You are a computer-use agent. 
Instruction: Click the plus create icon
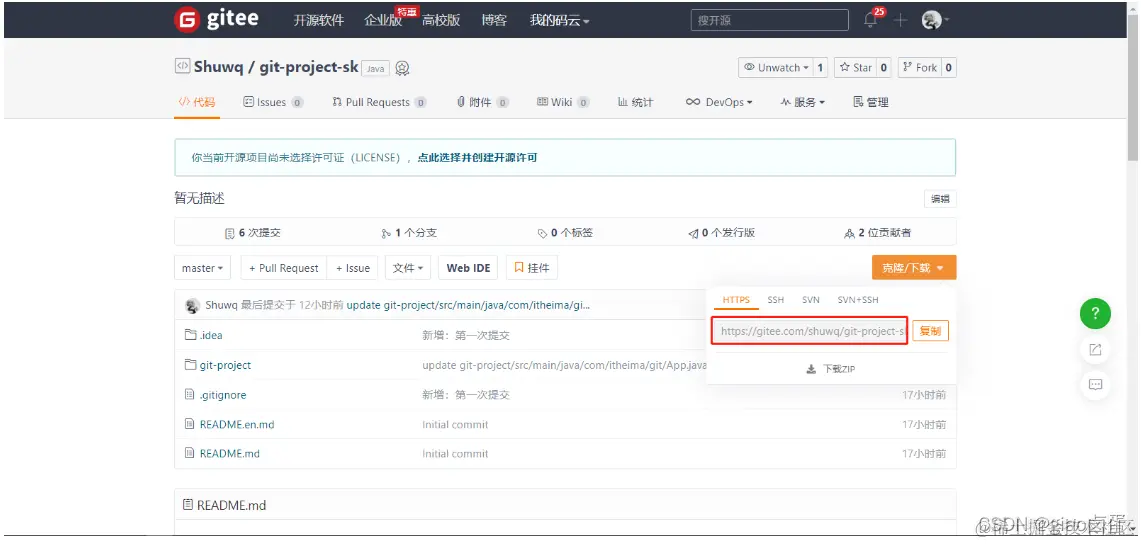(901, 20)
